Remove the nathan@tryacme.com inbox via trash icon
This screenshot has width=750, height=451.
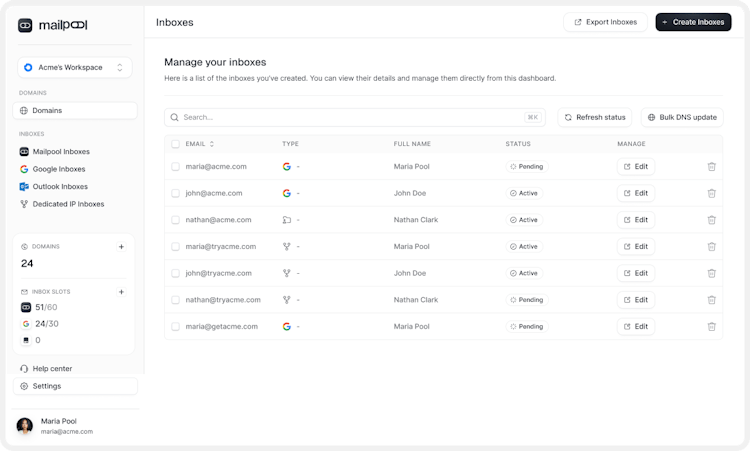tap(711, 300)
